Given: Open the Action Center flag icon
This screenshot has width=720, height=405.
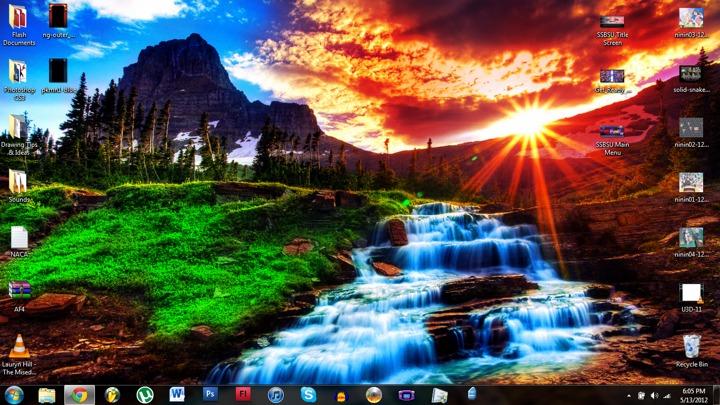Looking at the screenshot, I should point(641,396).
